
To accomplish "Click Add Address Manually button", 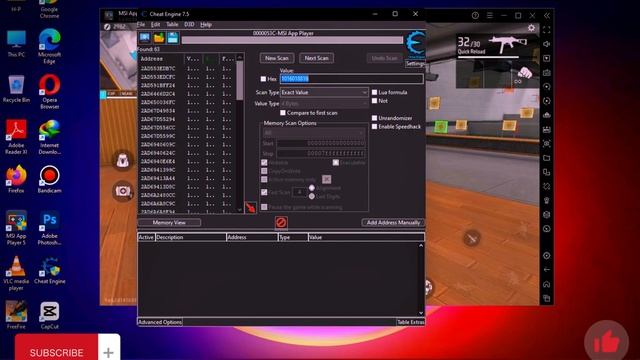I will (x=393, y=222).
